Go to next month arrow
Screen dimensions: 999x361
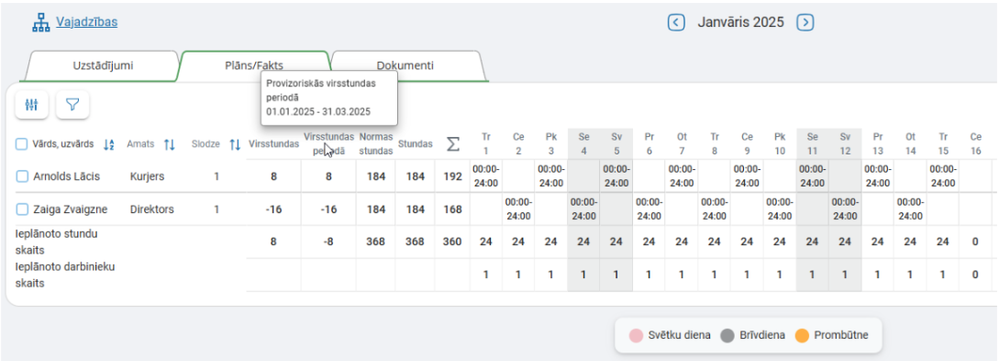click(806, 23)
